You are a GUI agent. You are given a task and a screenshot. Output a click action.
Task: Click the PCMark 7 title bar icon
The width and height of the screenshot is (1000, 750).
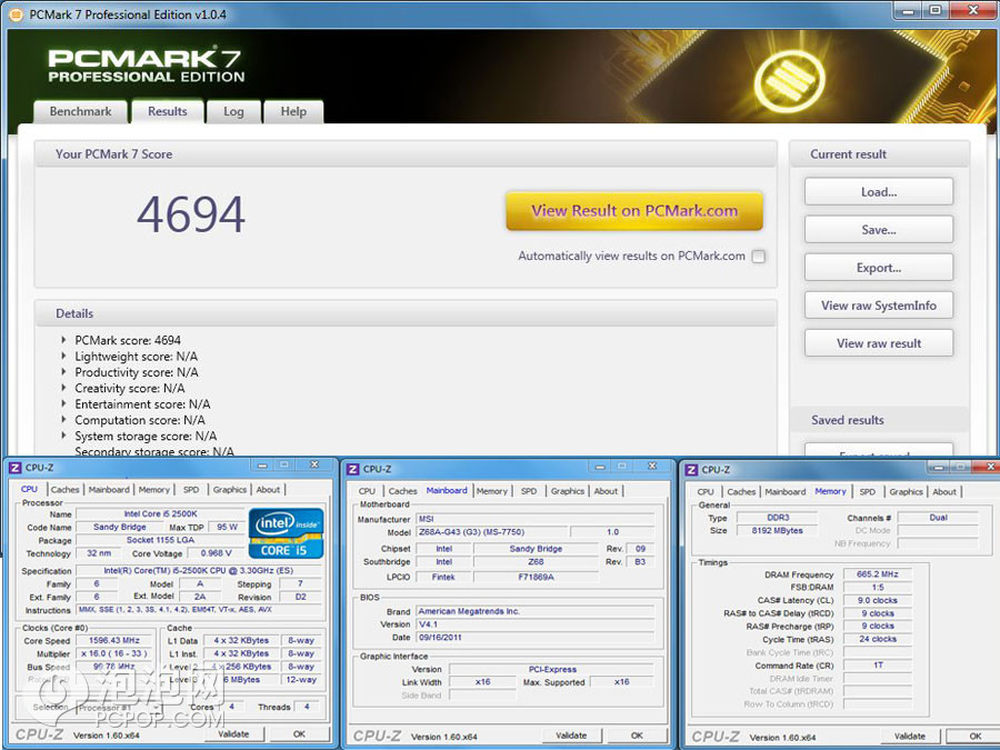point(15,14)
